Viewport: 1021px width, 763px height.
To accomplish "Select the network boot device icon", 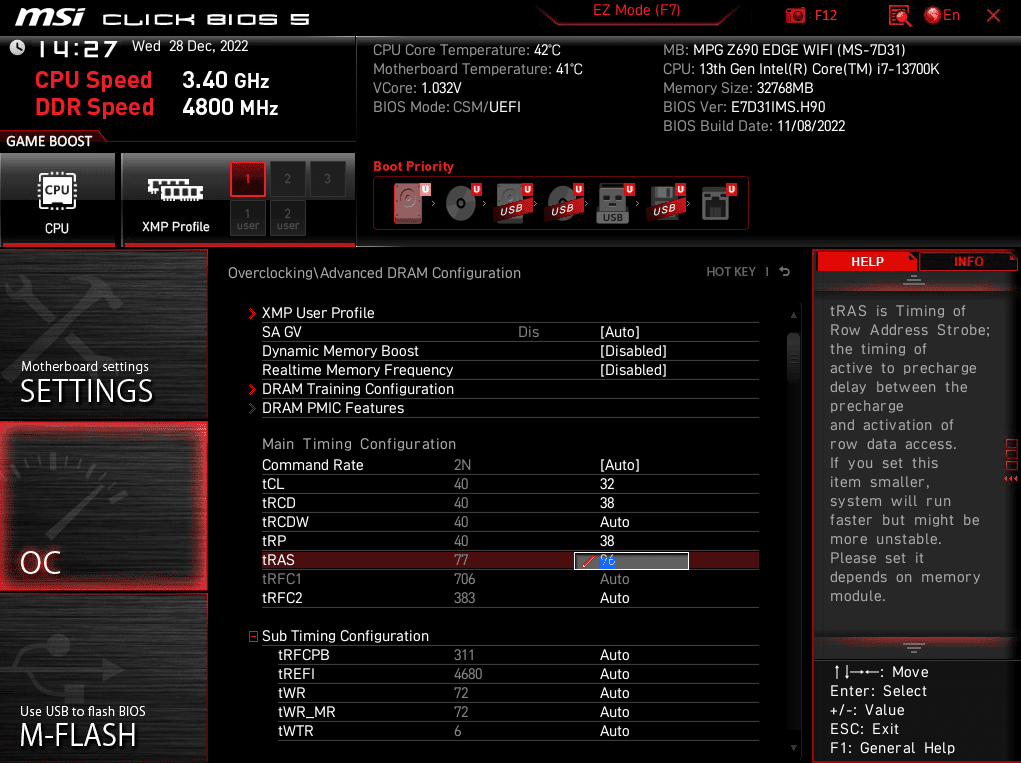I will click(x=714, y=203).
